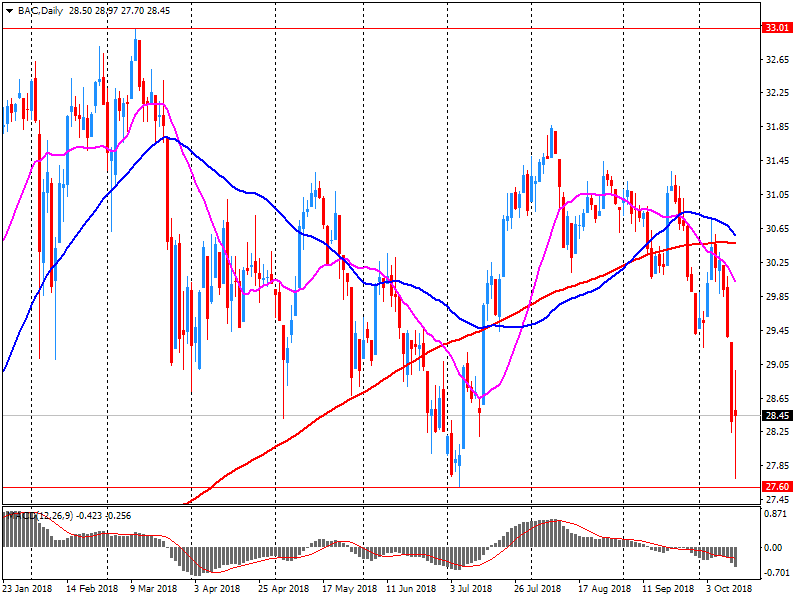Select the 27.60 red price level label
The width and height of the screenshot is (800, 600).
(778, 487)
